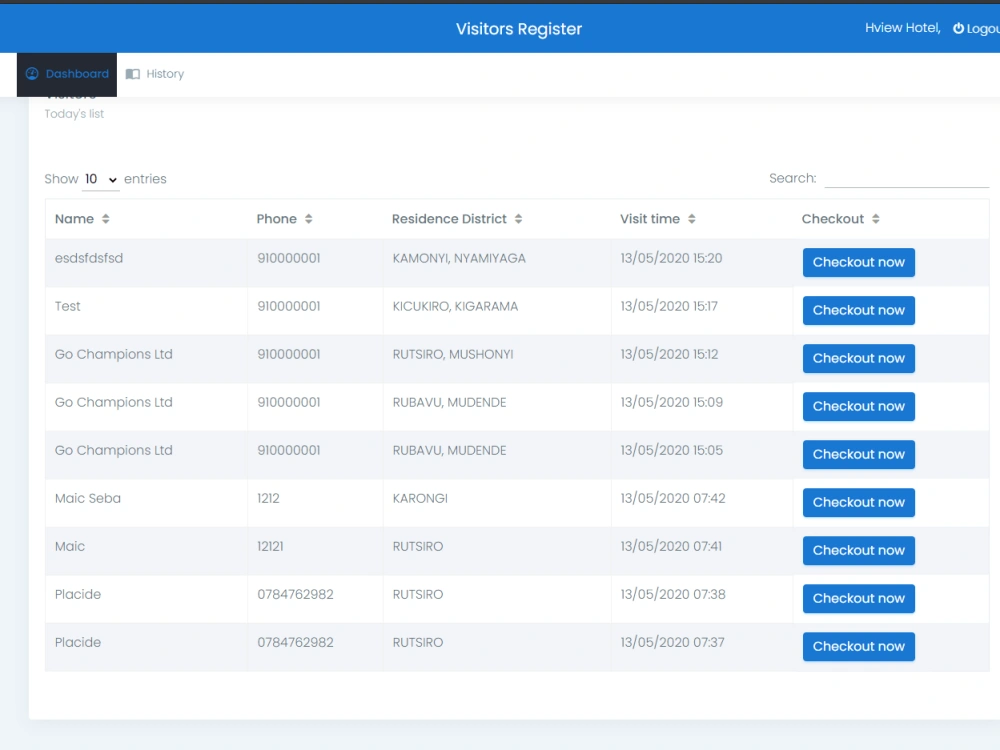Sort by Residence District column arrows
This screenshot has height=750, width=1000.
[x=518, y=219]
